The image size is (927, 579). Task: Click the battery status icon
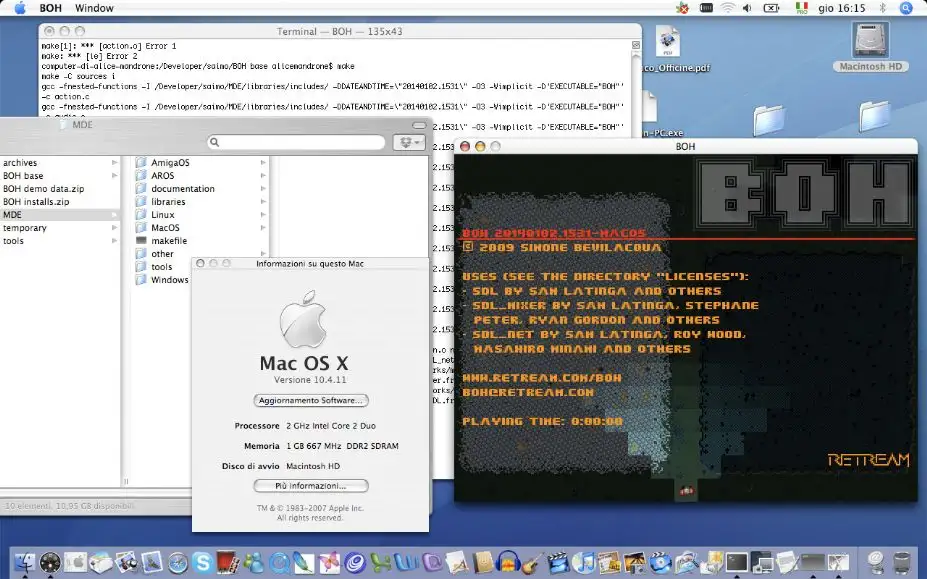pyautogui.click(x=771, y=8)
